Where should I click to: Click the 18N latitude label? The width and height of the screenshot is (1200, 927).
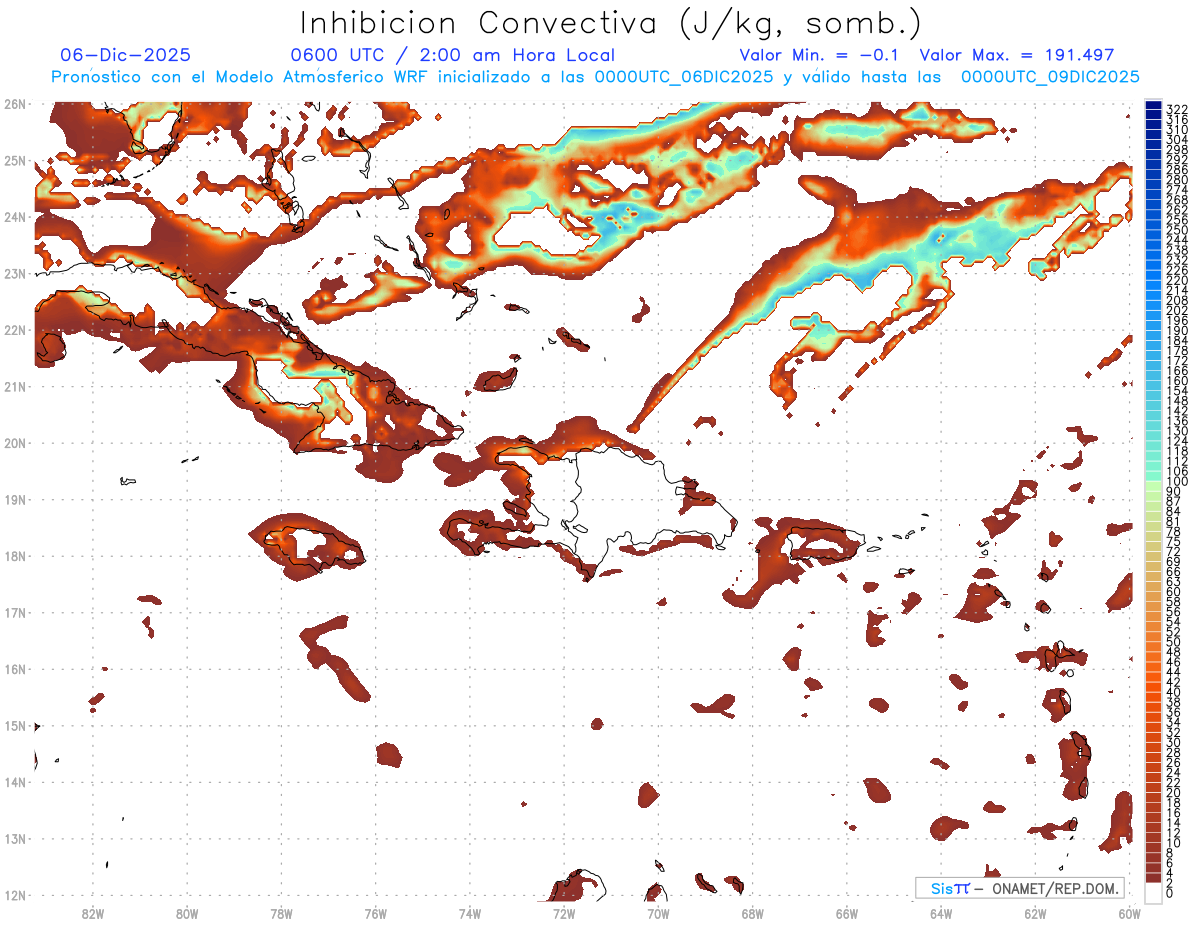click(x=15, y=556)
